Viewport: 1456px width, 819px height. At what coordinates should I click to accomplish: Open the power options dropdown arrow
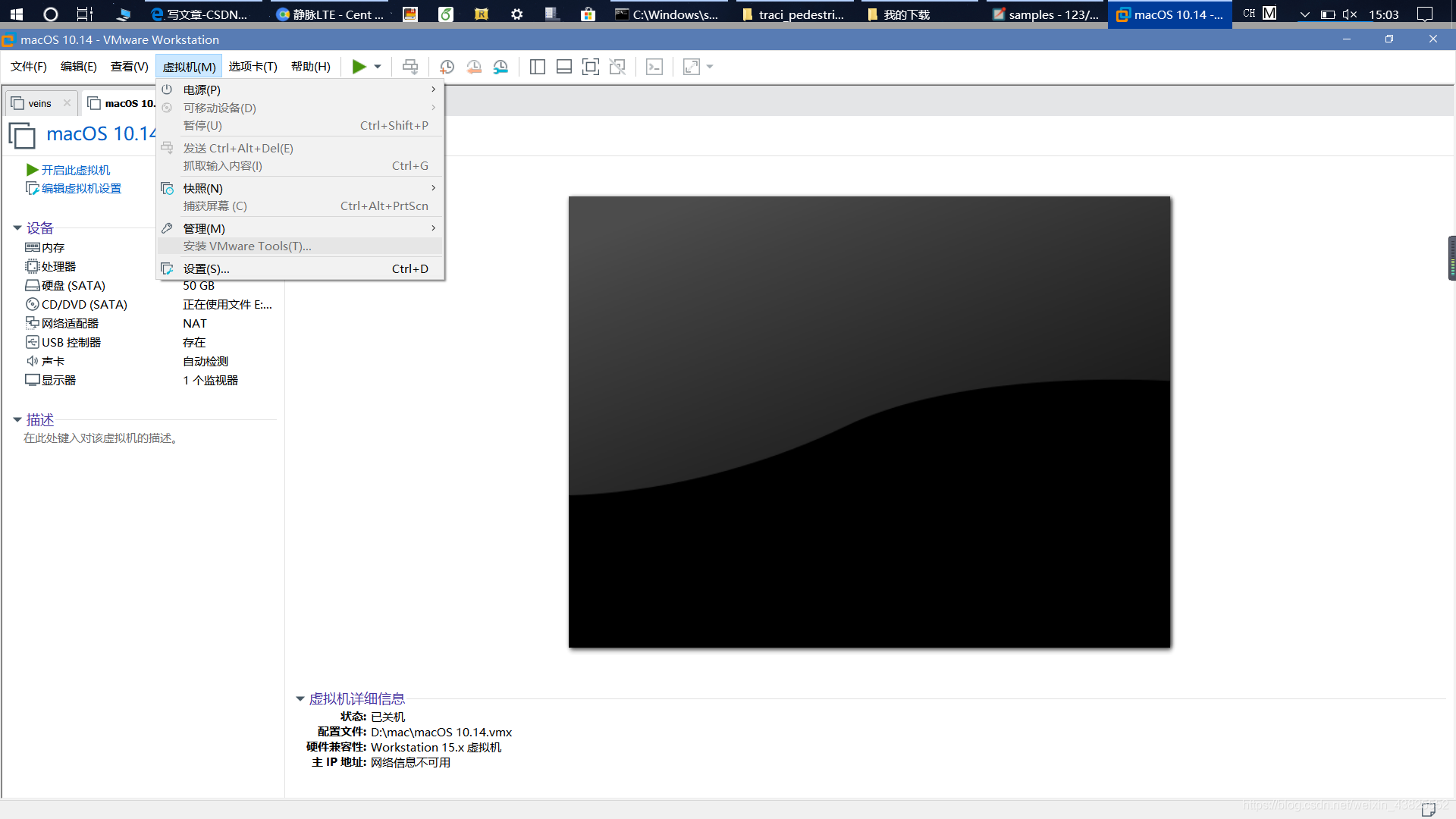coord(378,67)
